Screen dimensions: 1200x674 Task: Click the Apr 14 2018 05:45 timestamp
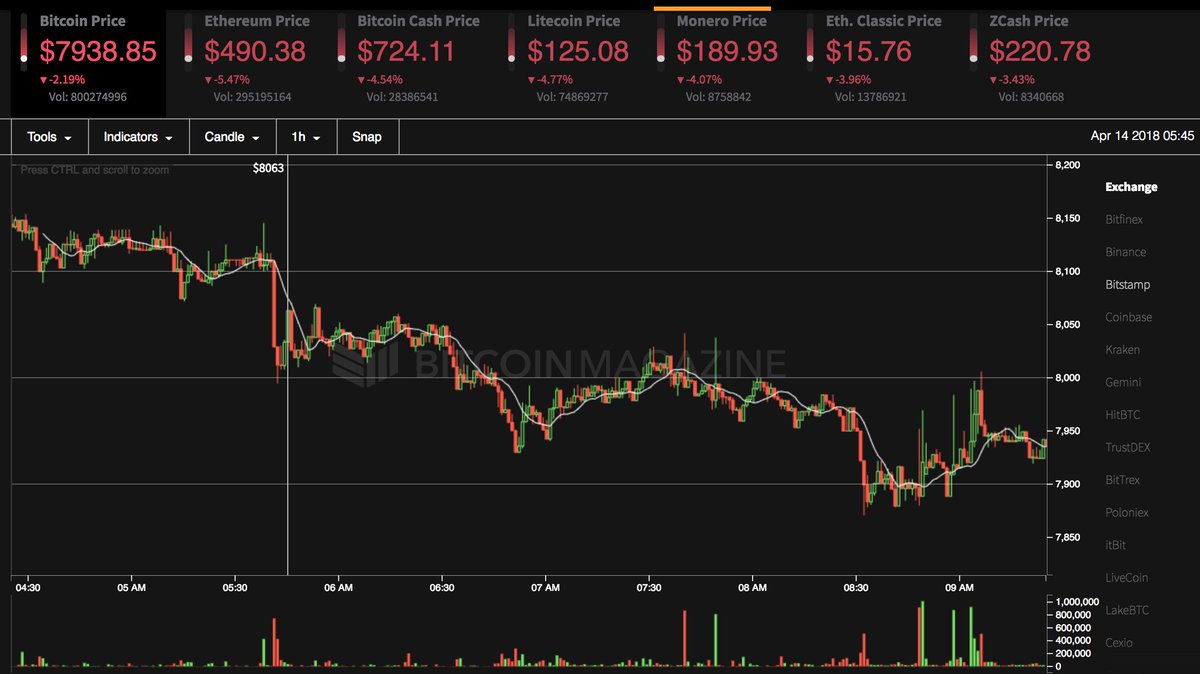[x=1142, y=137]
